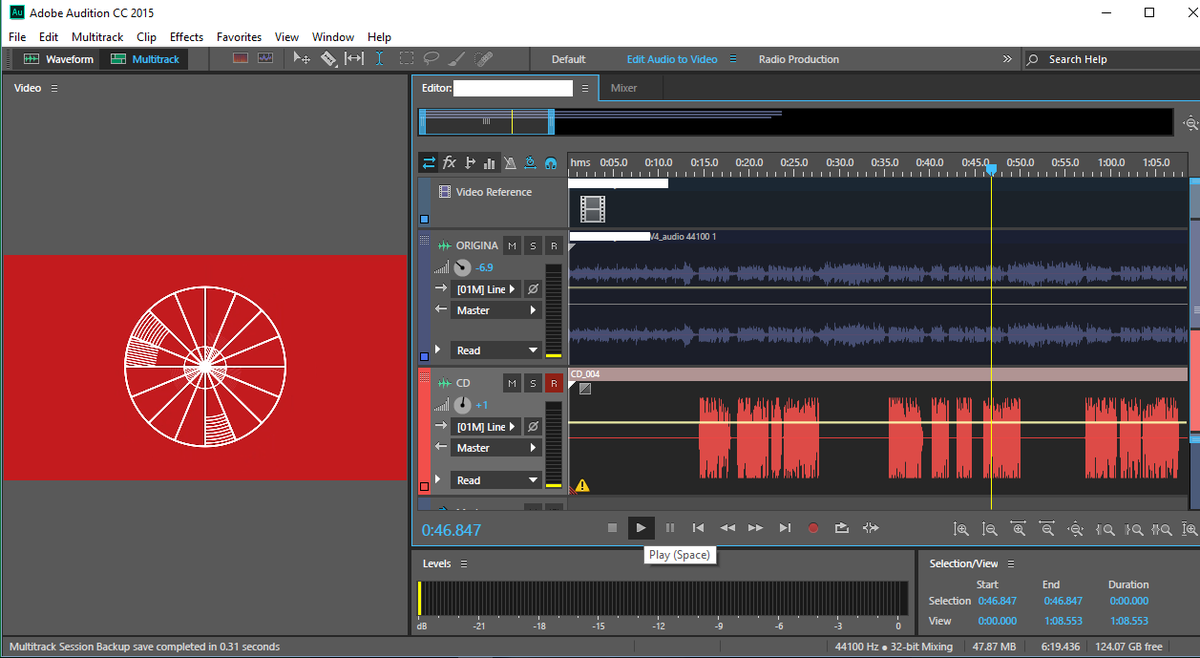The height and width of the screenshot is (658, 1200).
Task: Zoom out full on both axes
Action: (x=1075, y=529)
